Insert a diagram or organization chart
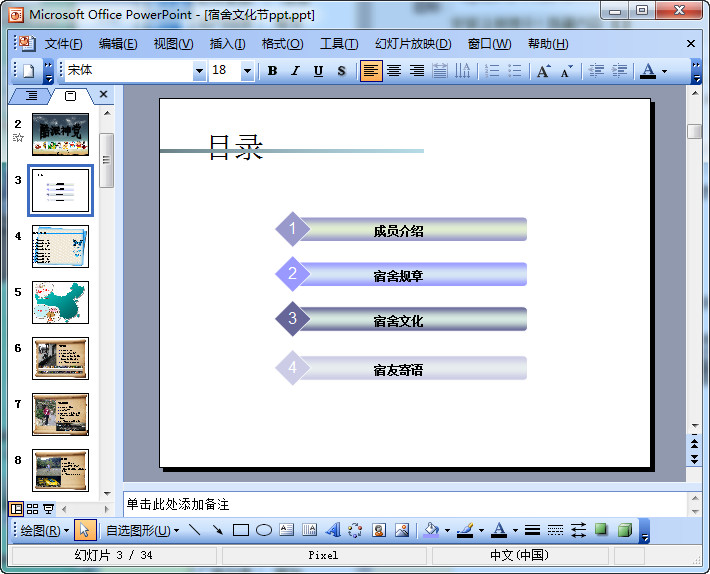 tap(355, 530)
